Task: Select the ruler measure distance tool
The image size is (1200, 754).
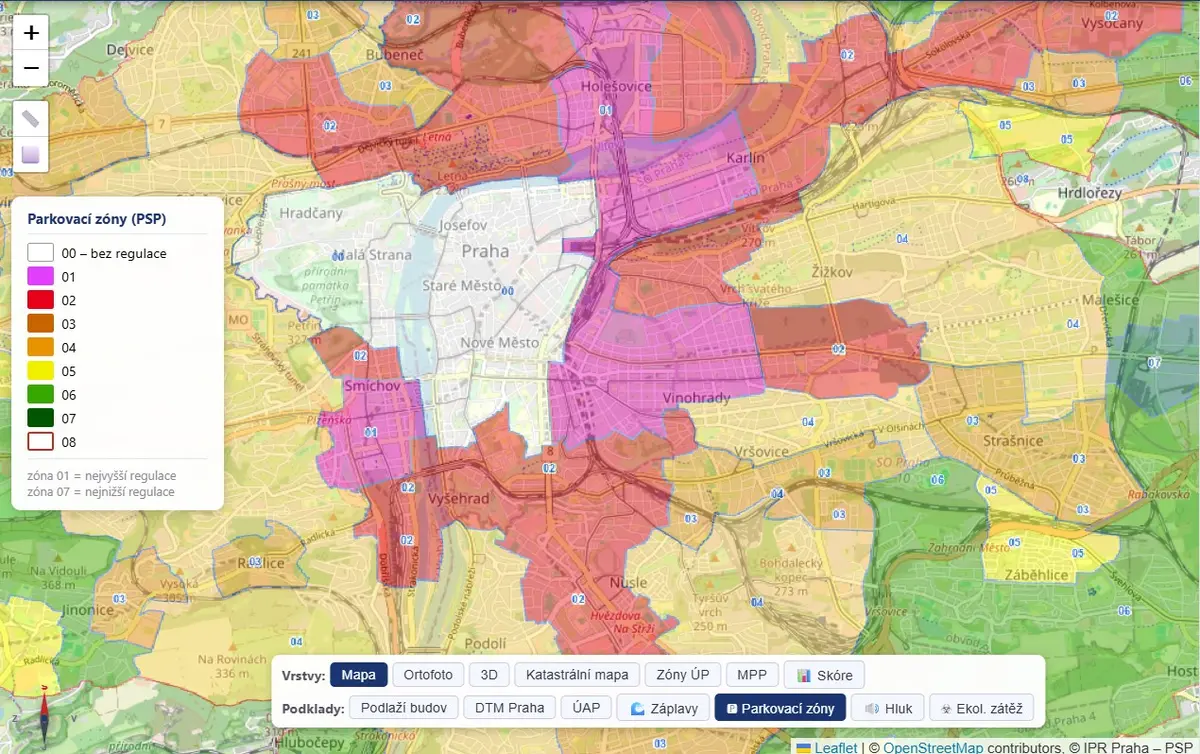Action: [31, 119]
